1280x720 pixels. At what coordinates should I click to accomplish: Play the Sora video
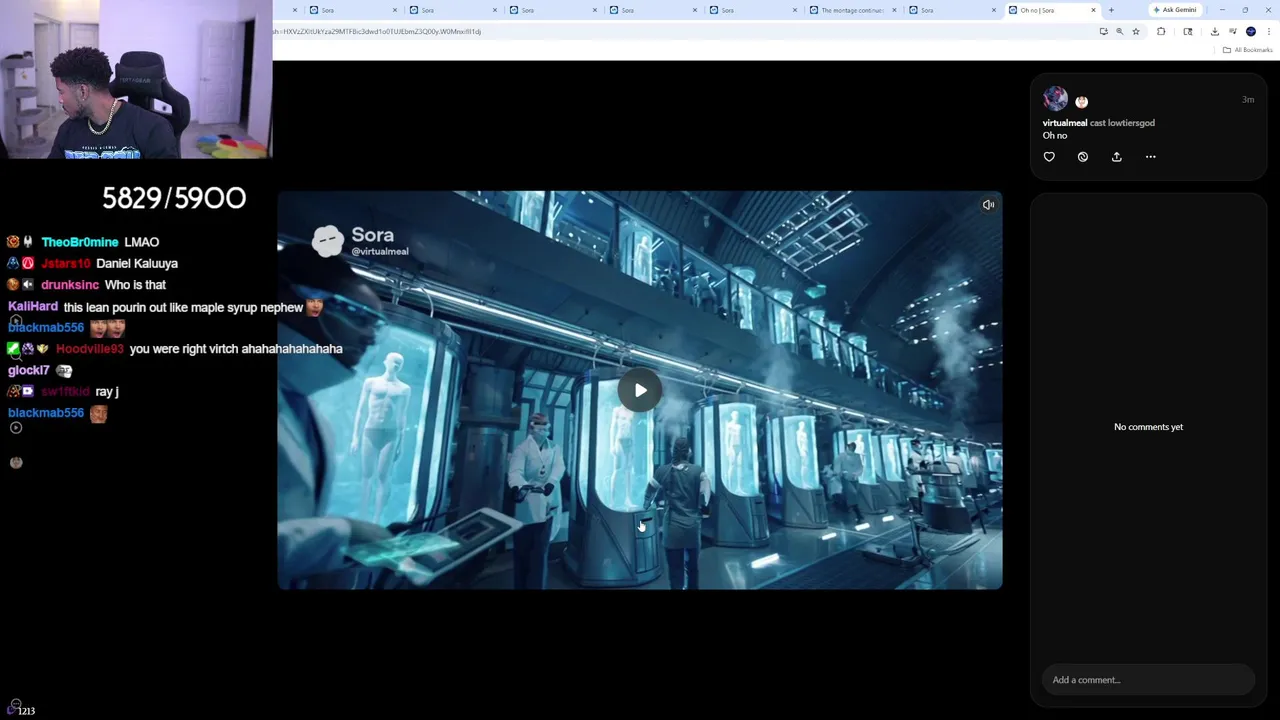coord(640,391)
